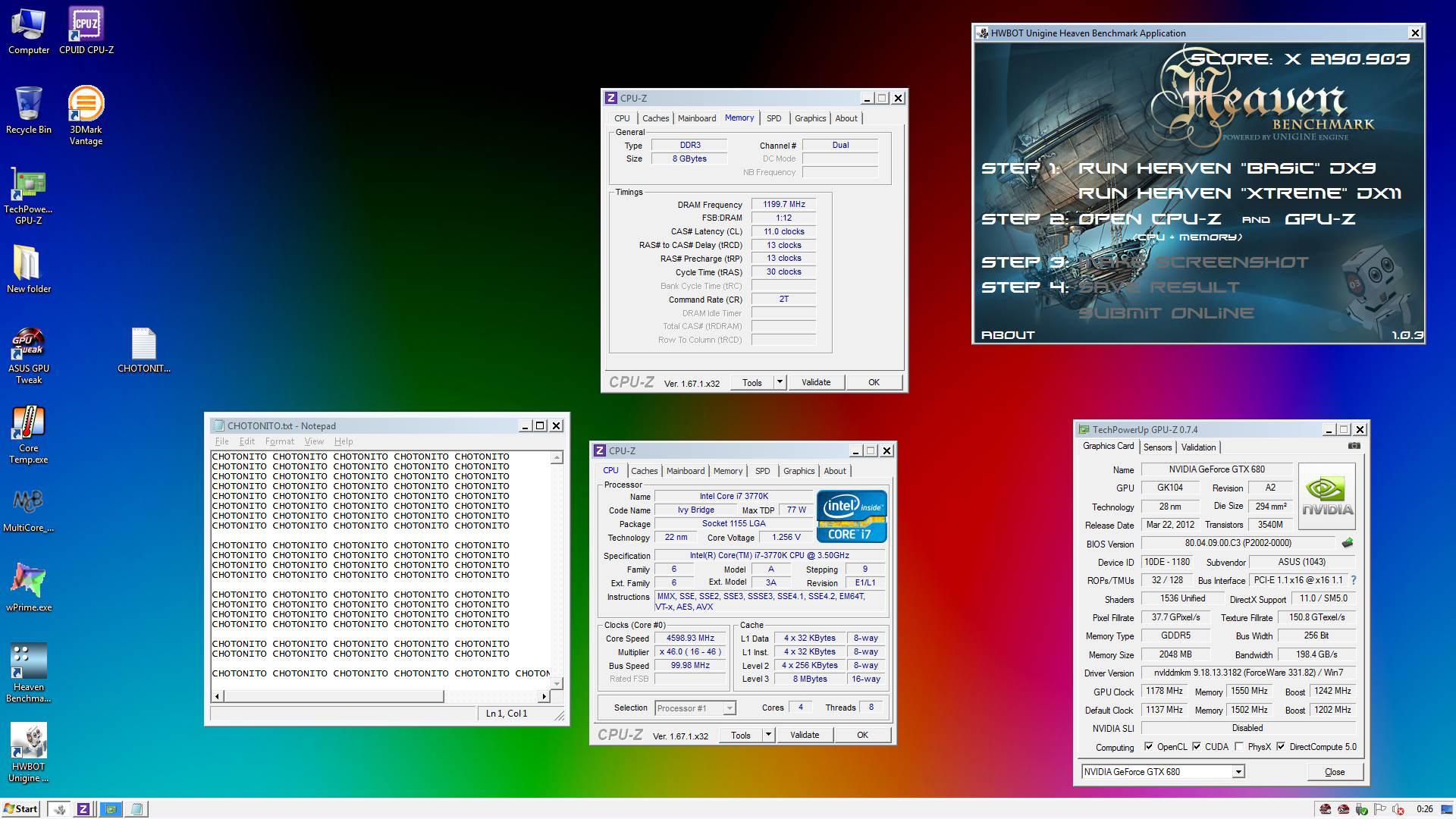Open the TechPowerUp GPU-Z desktop shortcut
1456x819 pixels.
point(29,196)
